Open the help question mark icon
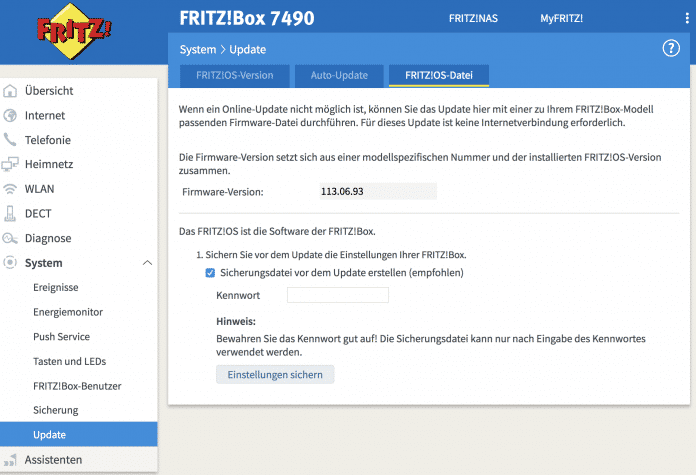Screen dimensions: 696x475 click(671, 49)
